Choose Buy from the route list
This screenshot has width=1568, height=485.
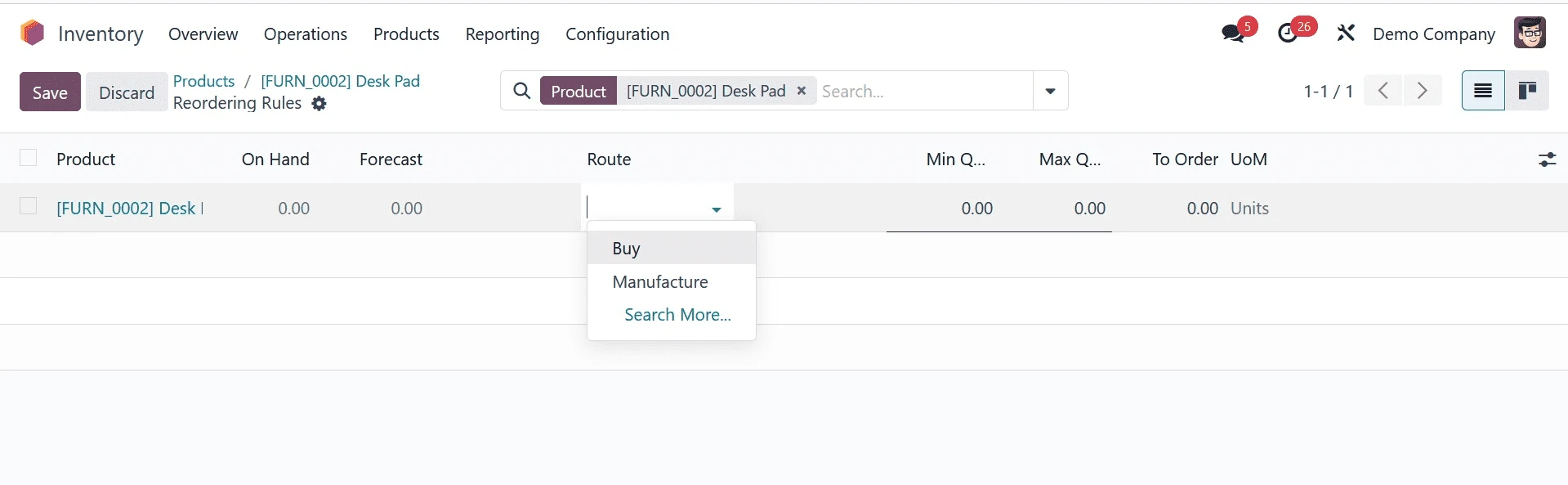pos(672,248)
